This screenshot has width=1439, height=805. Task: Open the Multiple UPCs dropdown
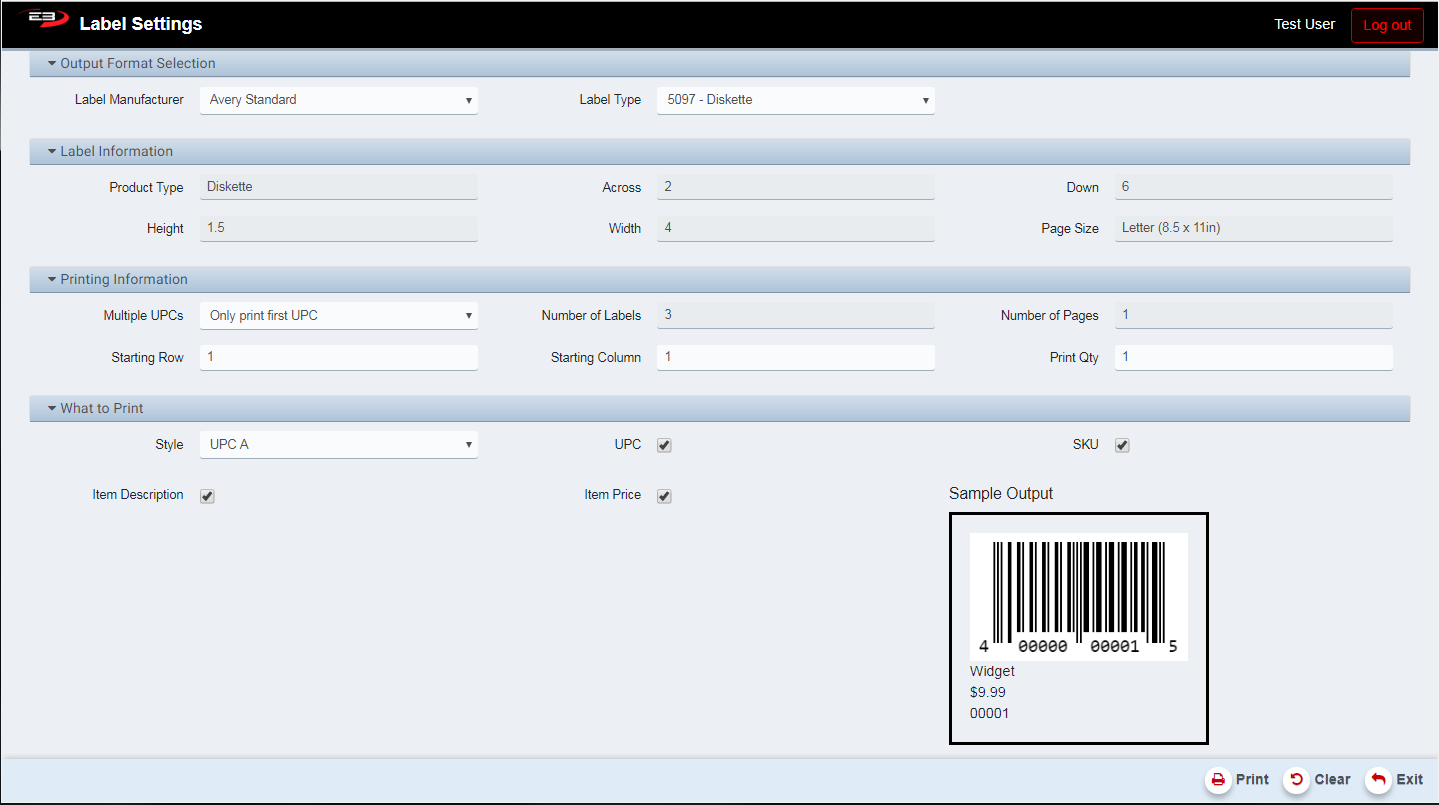(339, 316)
